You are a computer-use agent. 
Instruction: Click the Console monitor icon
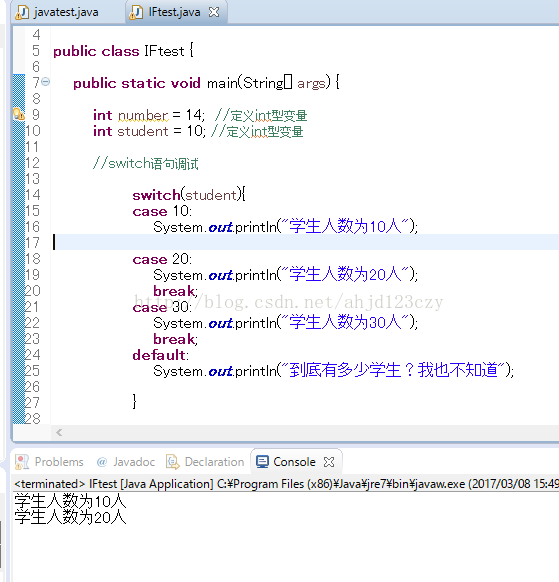(x=262, y=462)
